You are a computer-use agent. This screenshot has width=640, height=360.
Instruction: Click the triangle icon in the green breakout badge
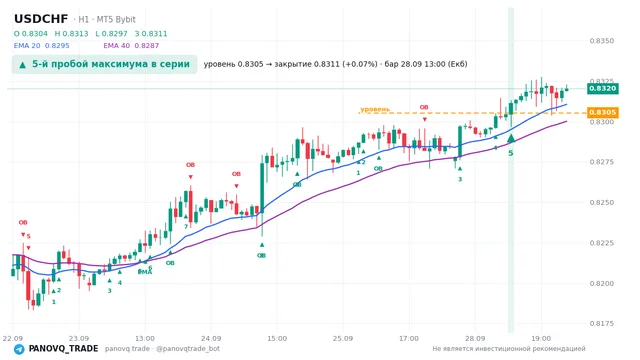pyautogui.click(x=22, y=64)
